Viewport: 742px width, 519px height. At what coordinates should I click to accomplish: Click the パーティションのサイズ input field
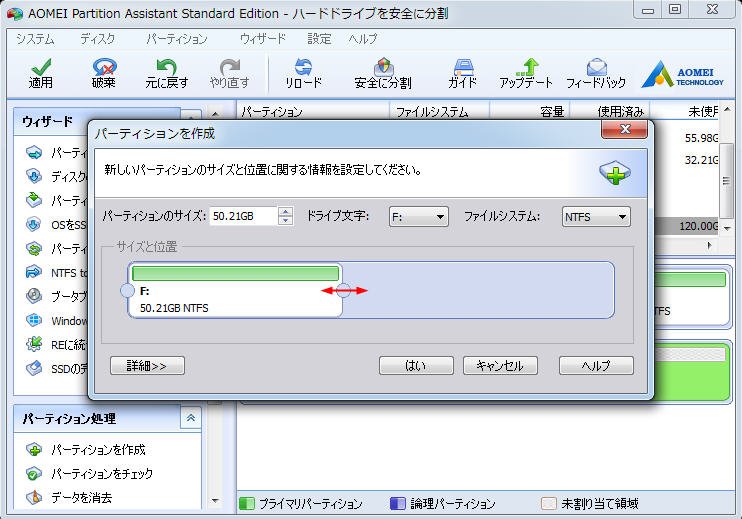tap(243, 216)
